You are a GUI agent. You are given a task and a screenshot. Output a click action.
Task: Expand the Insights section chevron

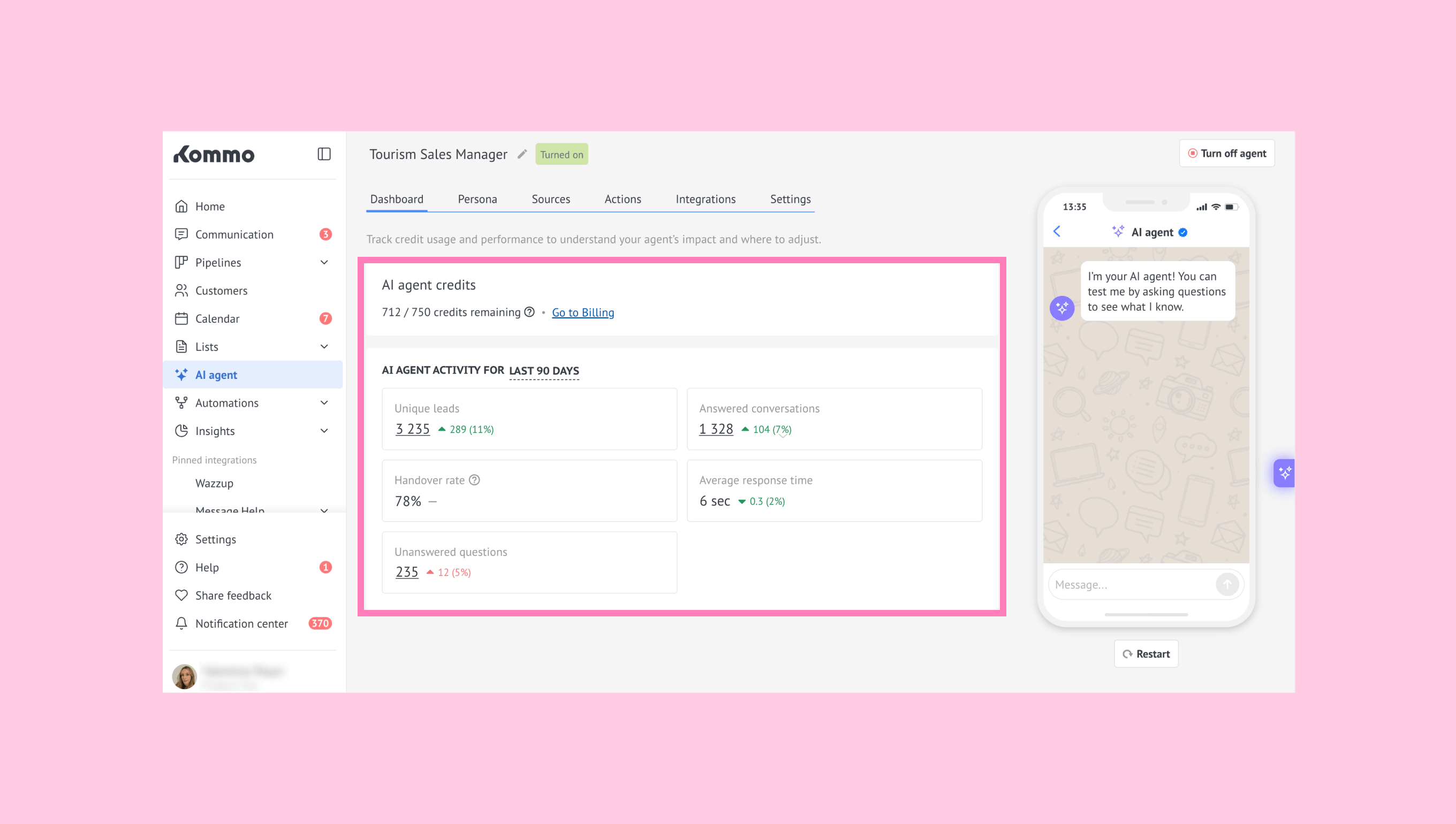point(324,431)
